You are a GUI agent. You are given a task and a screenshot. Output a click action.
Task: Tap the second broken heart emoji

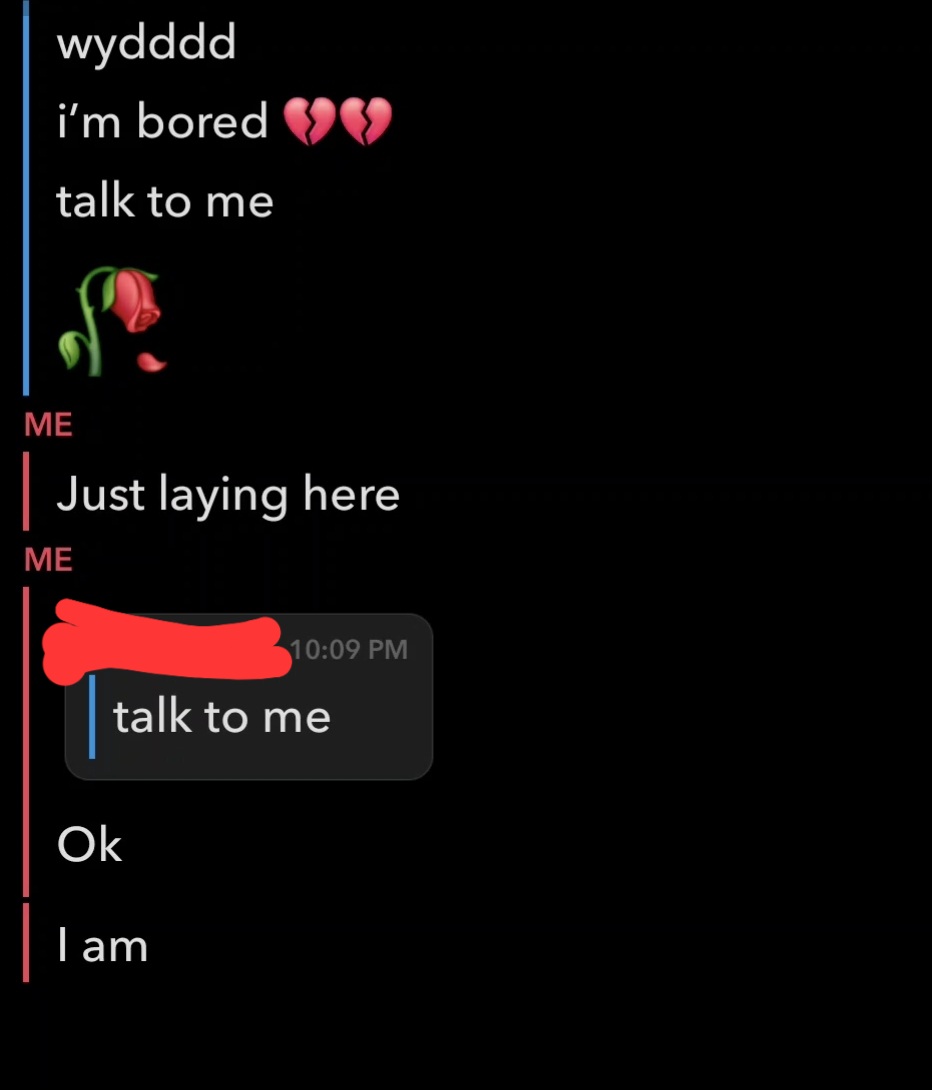[x=366, y=121]
